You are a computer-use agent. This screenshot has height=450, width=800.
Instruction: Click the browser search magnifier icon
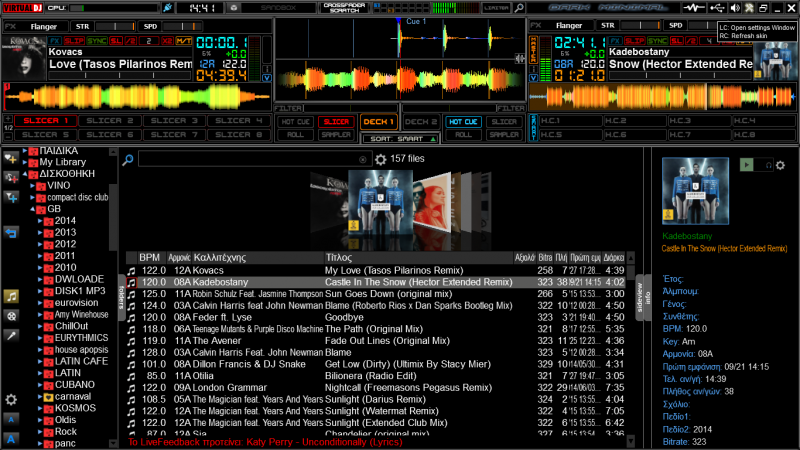point(128,159)
